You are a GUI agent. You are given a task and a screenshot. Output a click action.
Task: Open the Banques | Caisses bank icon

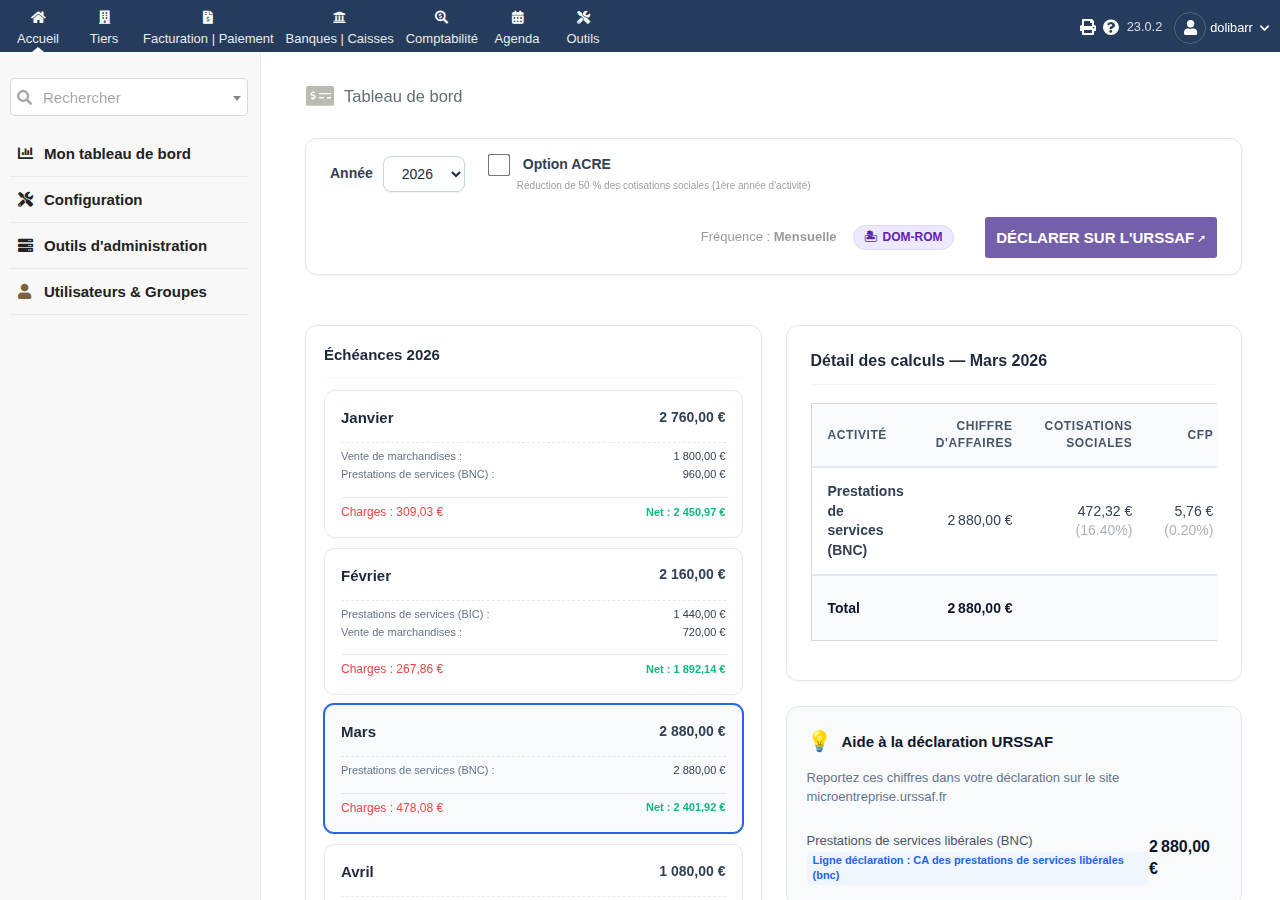point(339,17)
